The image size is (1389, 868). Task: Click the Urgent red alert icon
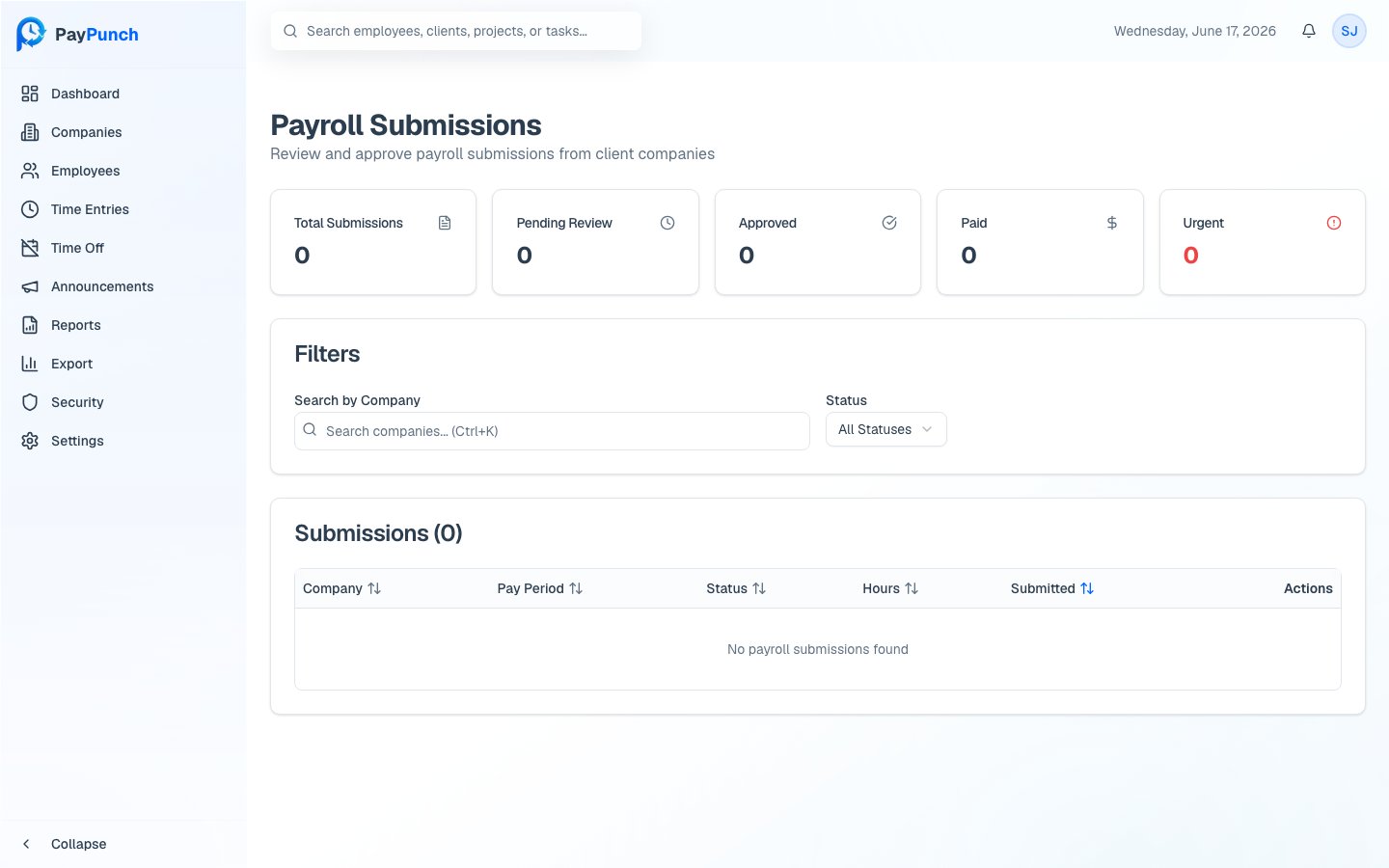[1334, 223]
